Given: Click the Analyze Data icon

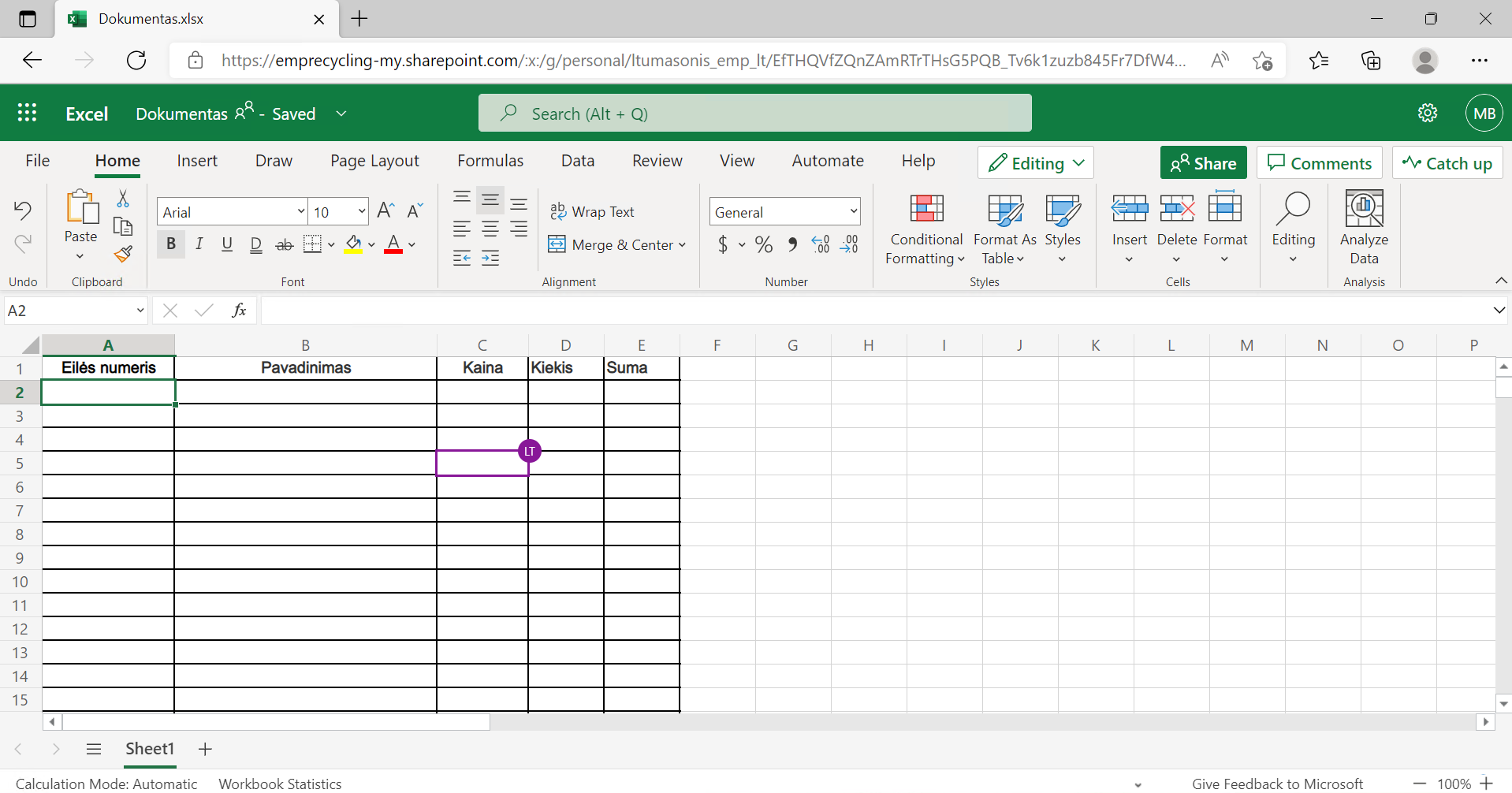Looking at the screenshot, I should click(1364, 210).
